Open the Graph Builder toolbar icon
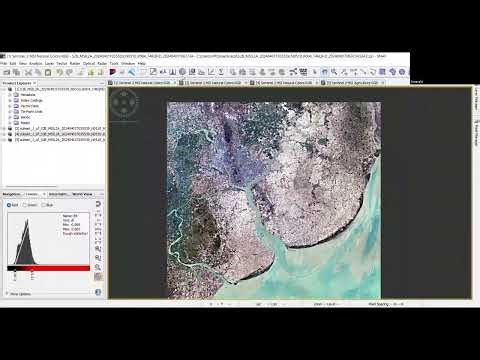 pyautogui.click(x=293, y=72)
